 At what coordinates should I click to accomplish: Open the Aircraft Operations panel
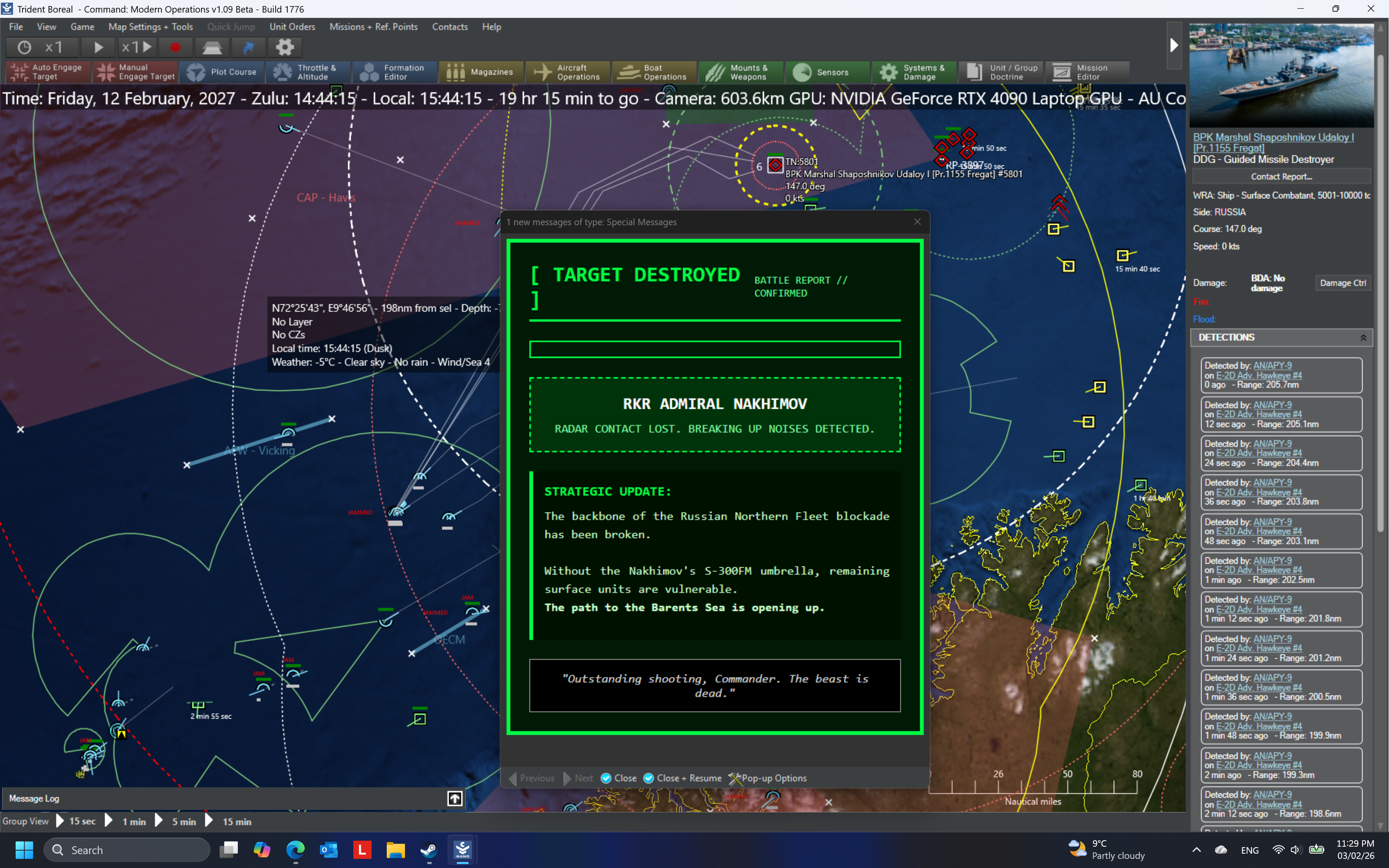point(568,72)
